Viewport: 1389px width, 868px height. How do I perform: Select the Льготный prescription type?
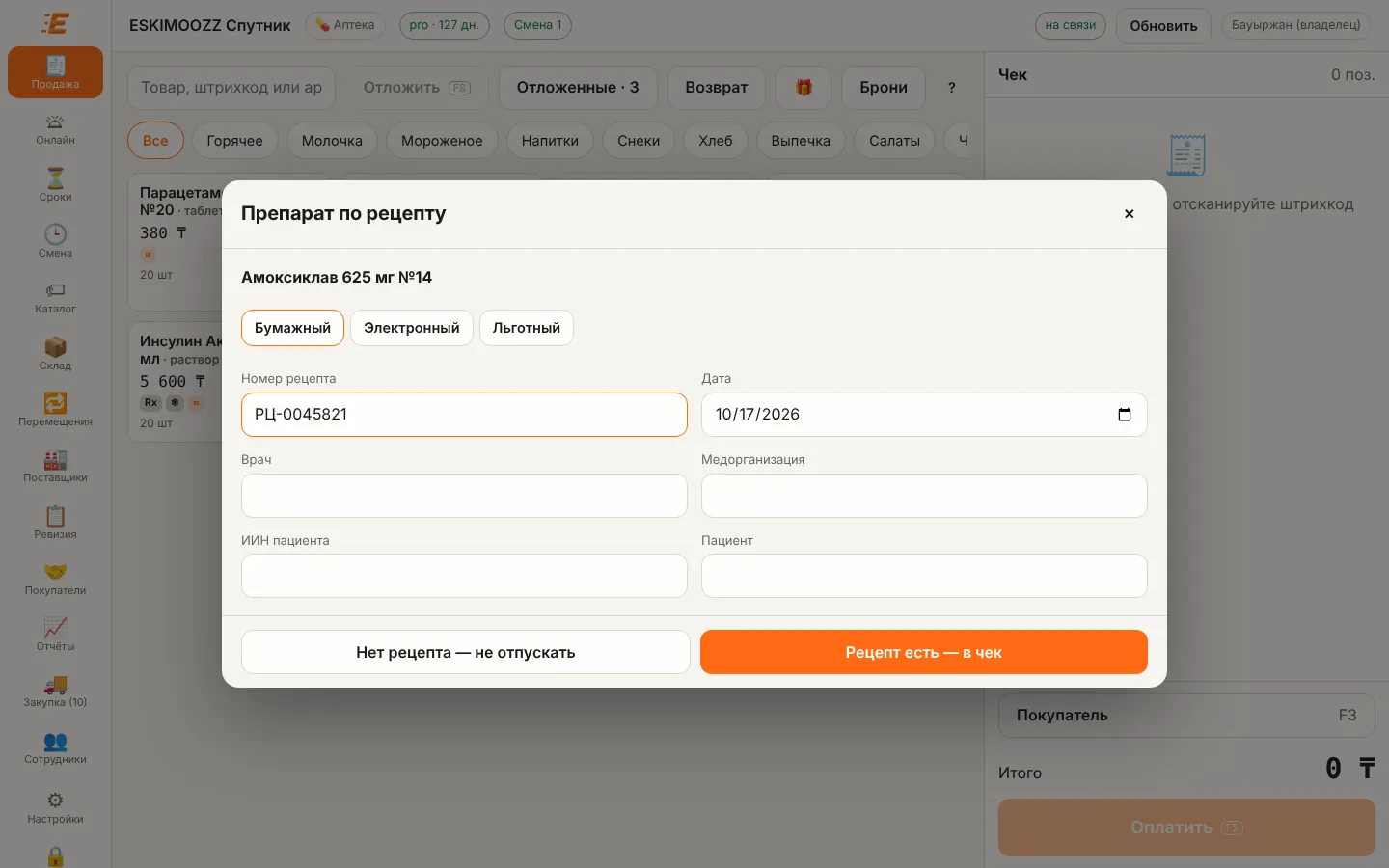coord(527,328)
